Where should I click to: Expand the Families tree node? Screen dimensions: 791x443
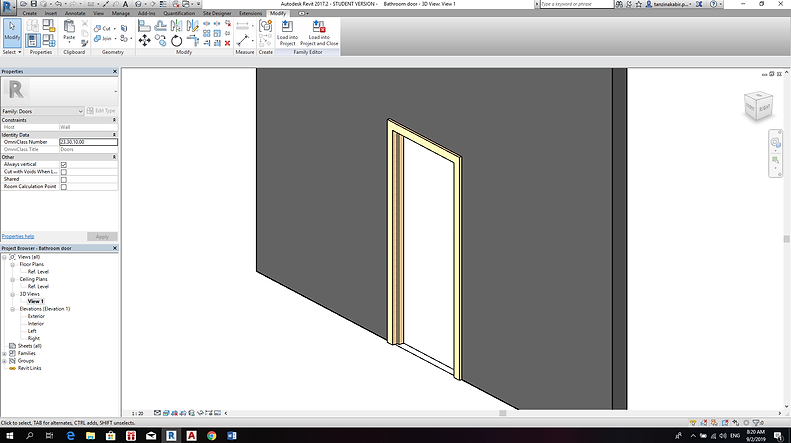(5, 353)
